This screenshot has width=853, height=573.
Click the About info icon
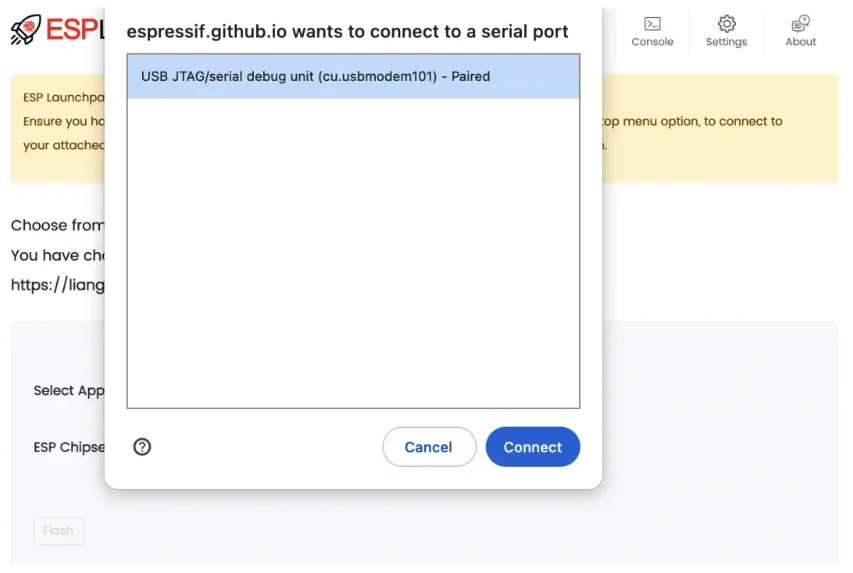pyautogui.click(x=800, y=24)
